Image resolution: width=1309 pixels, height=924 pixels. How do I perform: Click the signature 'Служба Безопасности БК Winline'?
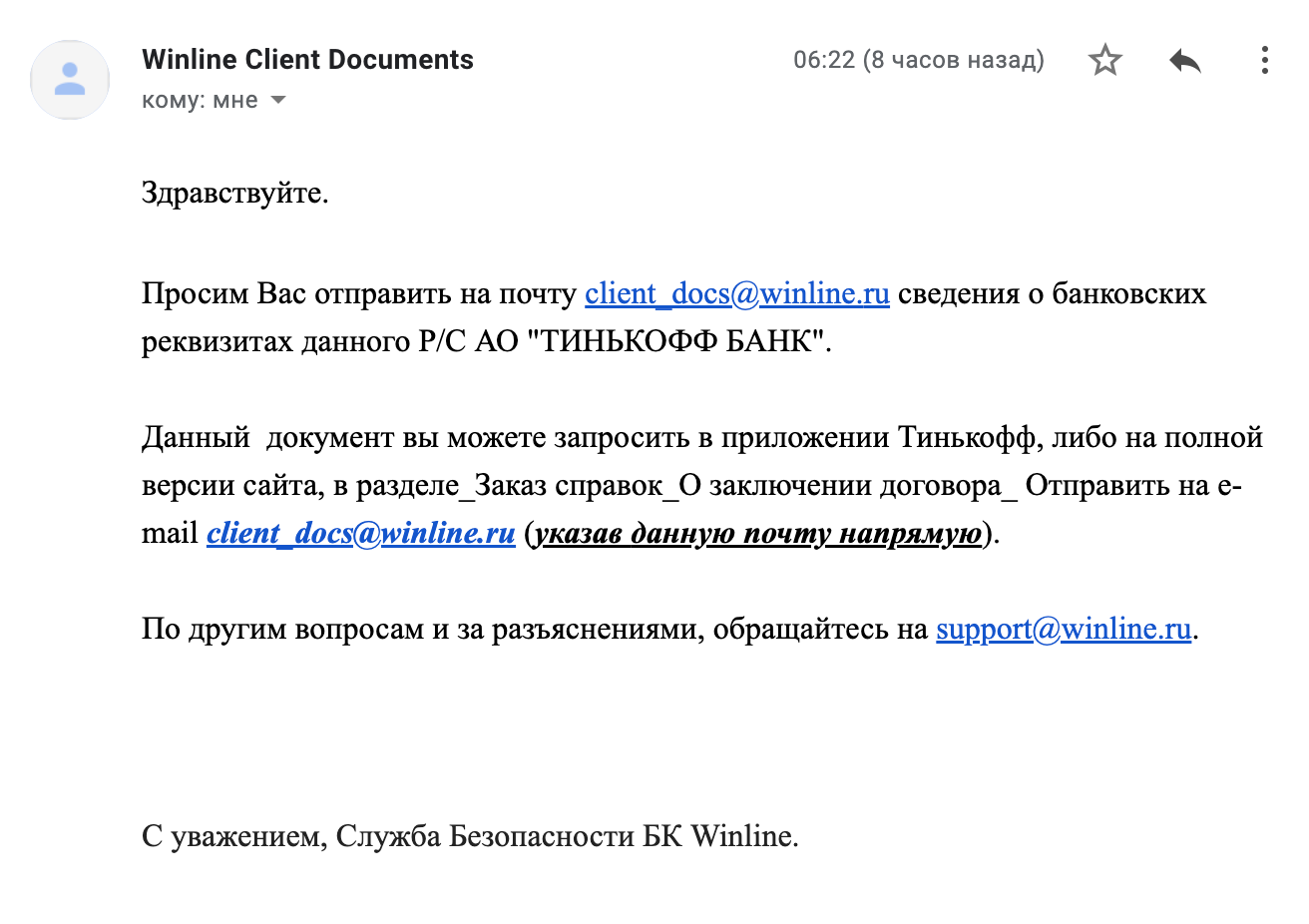(x=565, y=835)
